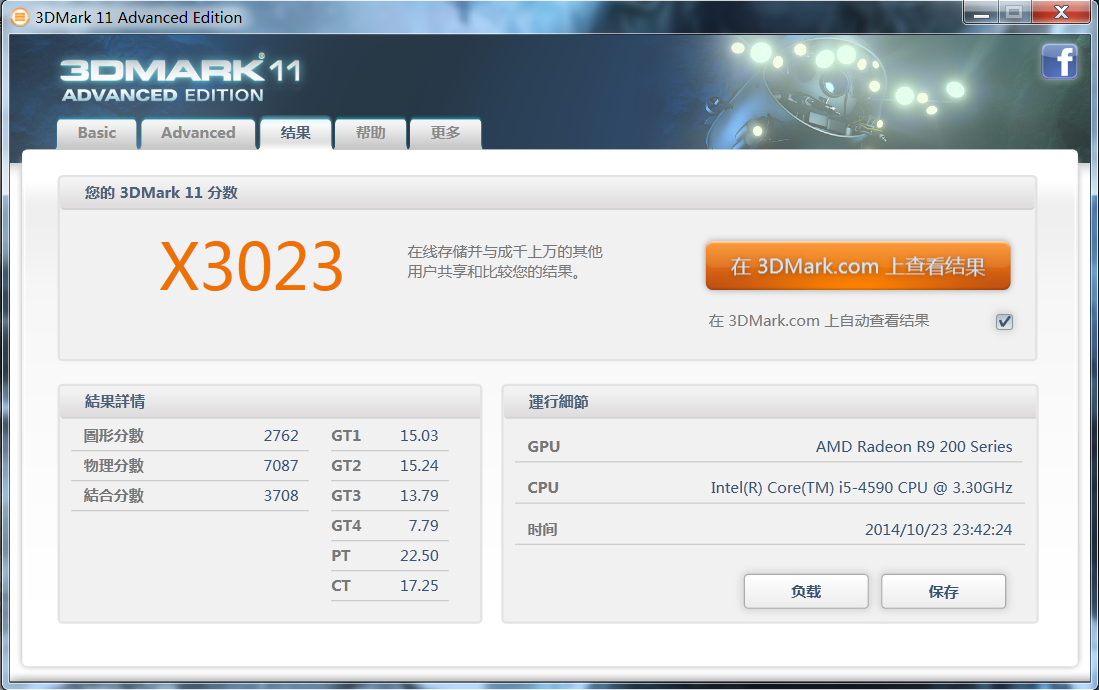Click PT result 22.50

(419, 556)
